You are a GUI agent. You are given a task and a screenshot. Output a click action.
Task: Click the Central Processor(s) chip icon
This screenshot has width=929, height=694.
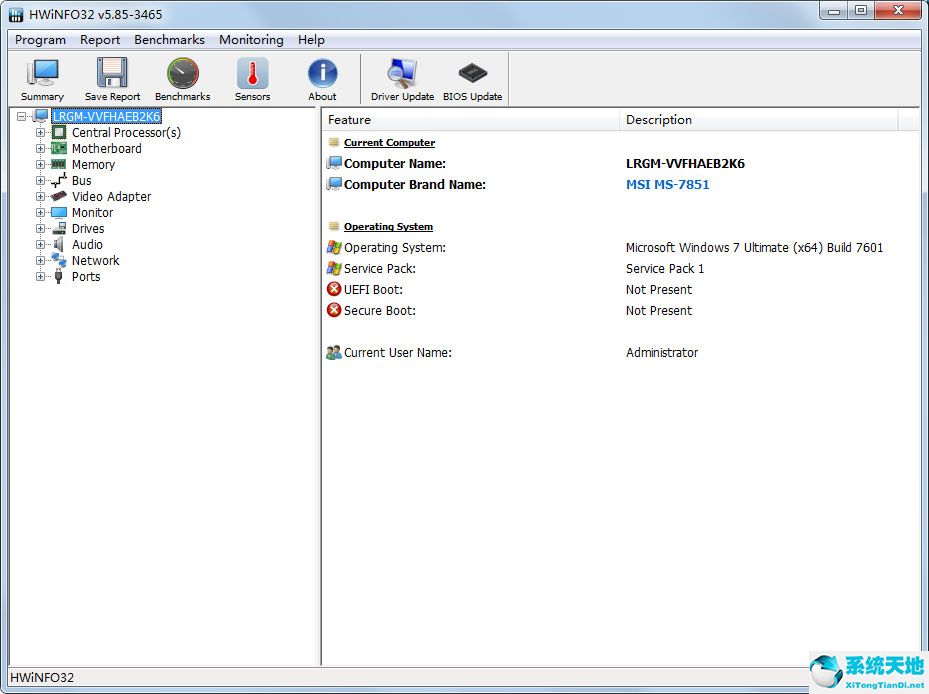pyautogui.click(x=59, y=132)
